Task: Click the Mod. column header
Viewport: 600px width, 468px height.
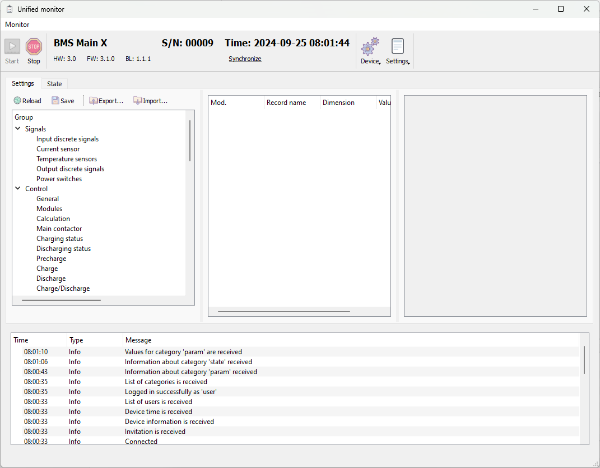Action: (236, 103)
